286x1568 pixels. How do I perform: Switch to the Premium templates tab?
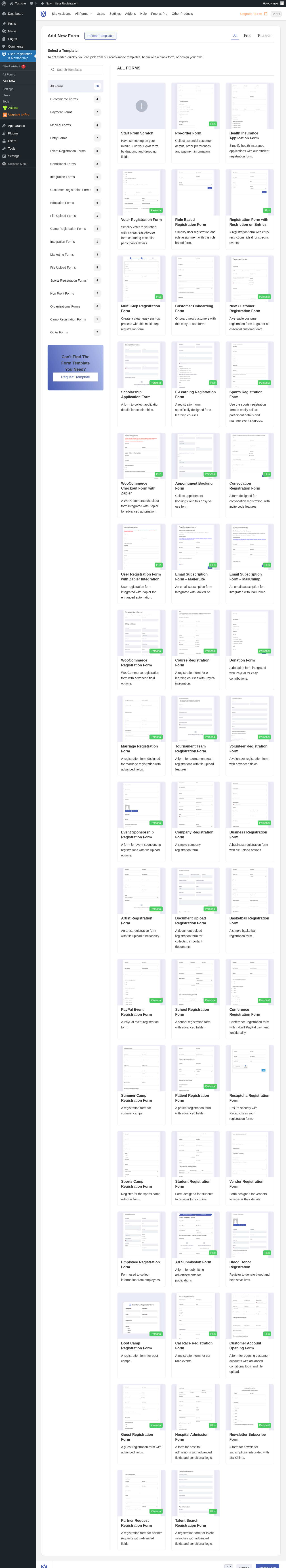[x=265, y=36]
